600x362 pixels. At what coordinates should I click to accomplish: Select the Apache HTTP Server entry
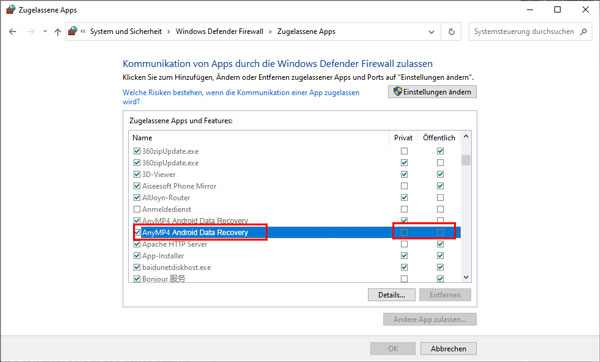174,244
